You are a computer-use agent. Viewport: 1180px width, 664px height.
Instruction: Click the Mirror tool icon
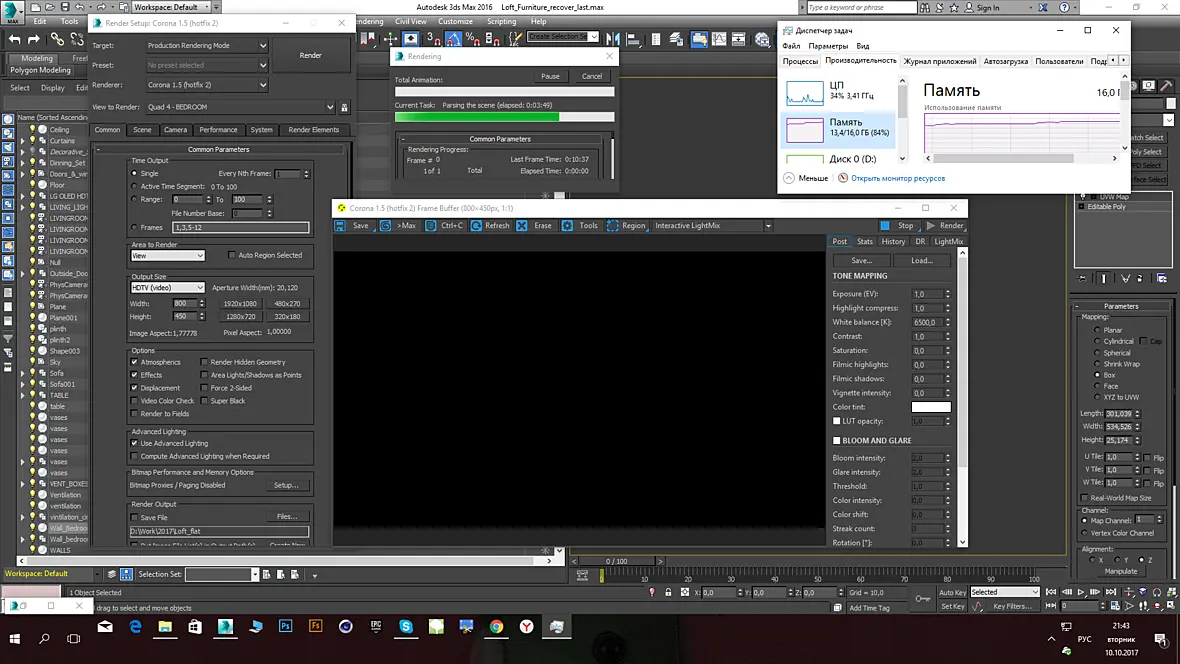(x=613, y=38)
